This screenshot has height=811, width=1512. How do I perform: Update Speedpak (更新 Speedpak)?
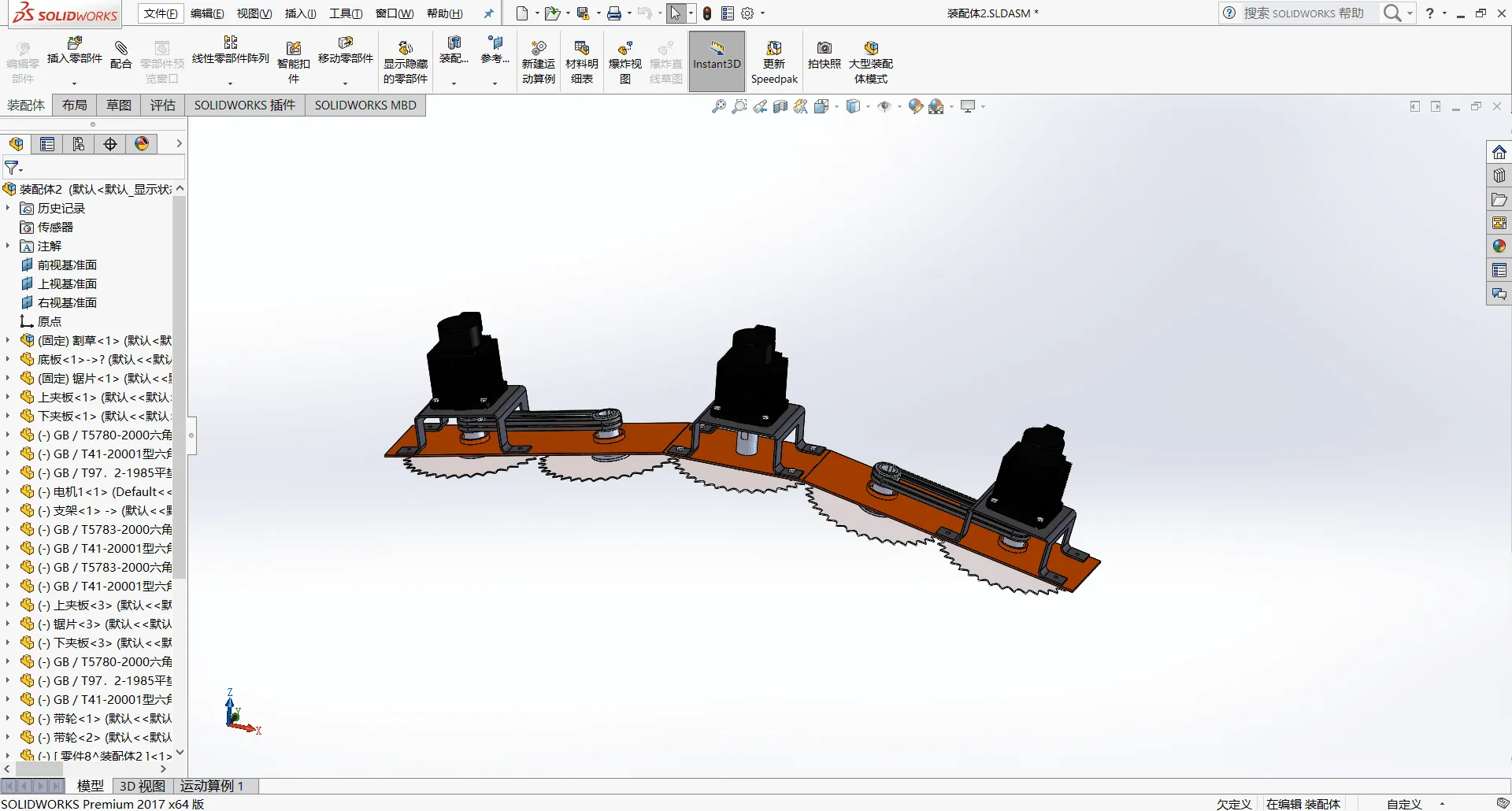click(x=774, y=61)
